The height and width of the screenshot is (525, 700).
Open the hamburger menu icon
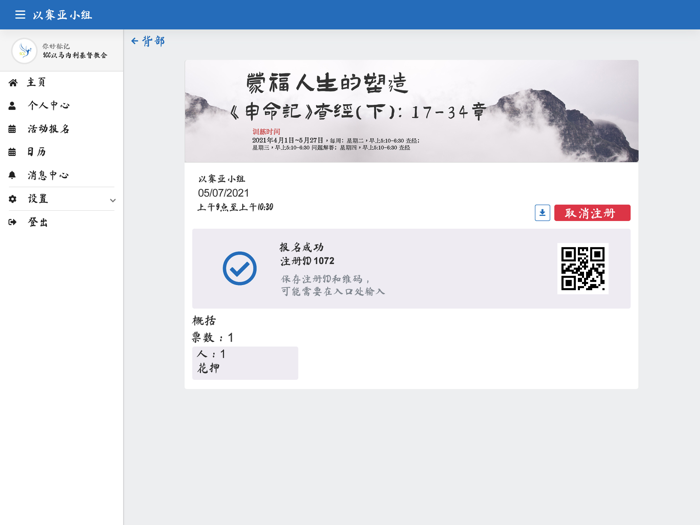point(20,15)
